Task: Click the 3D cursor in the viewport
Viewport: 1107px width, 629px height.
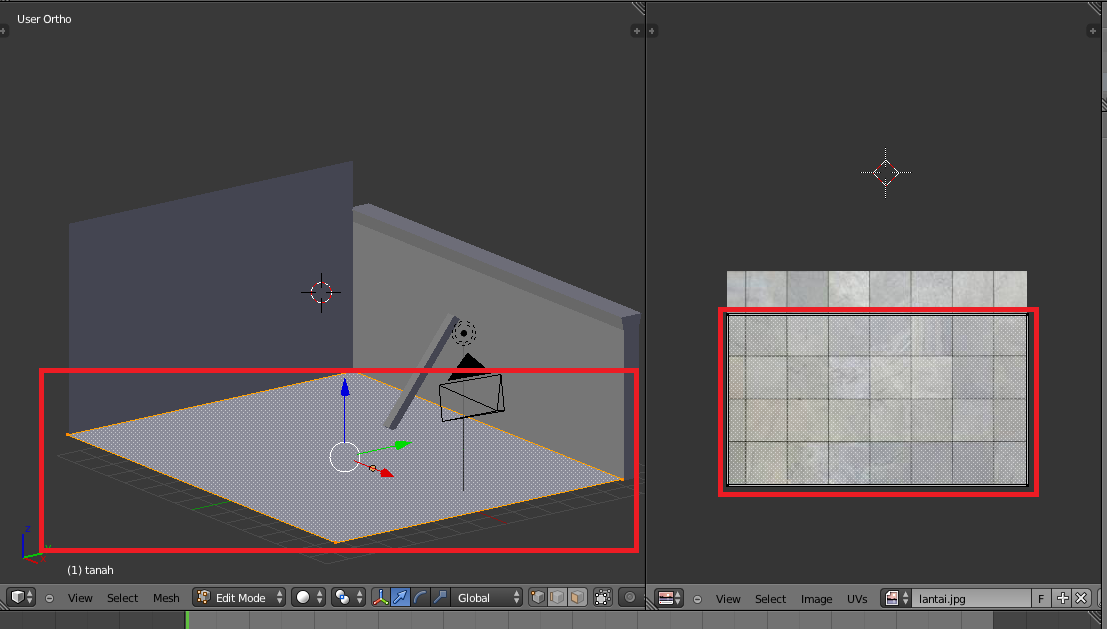Action: 321,292
